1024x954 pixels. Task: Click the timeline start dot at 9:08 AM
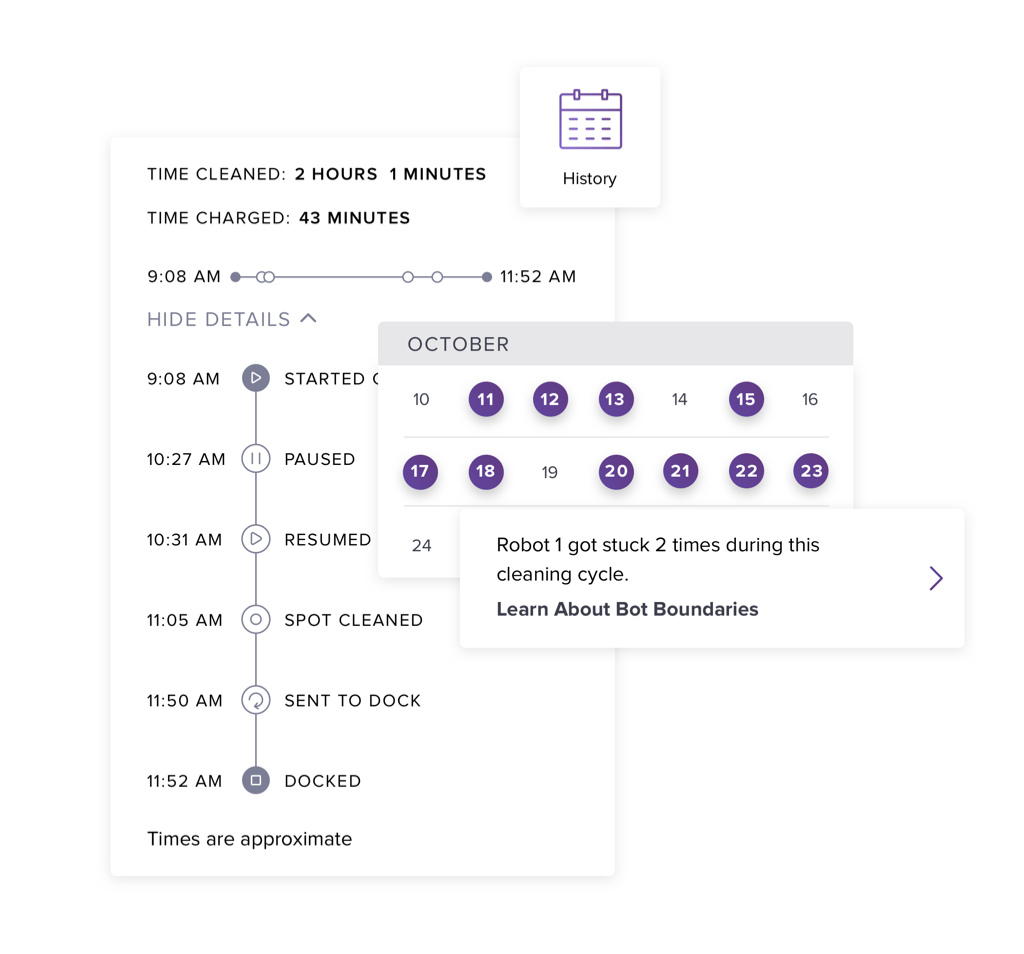coord(236,277)
